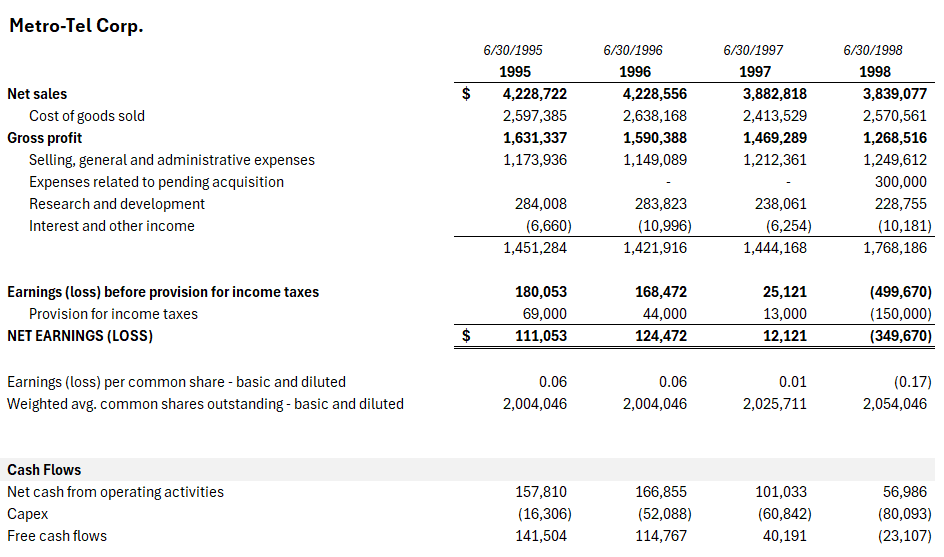Click pre-tax earnings value 180,053
Image resolution: width=944 pixels, height=557 pixels.
[541, 292]
